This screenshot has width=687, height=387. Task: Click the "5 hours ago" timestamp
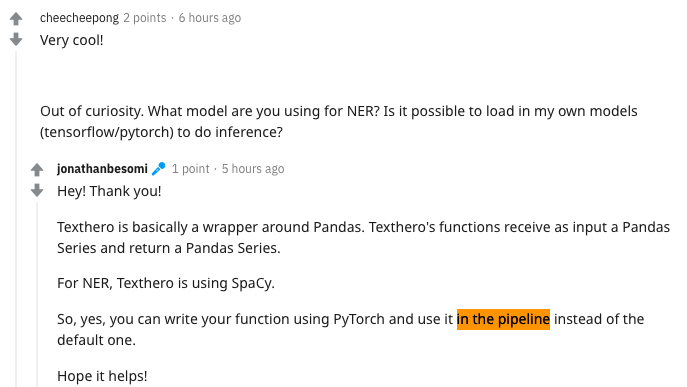[x=253, y=169]
